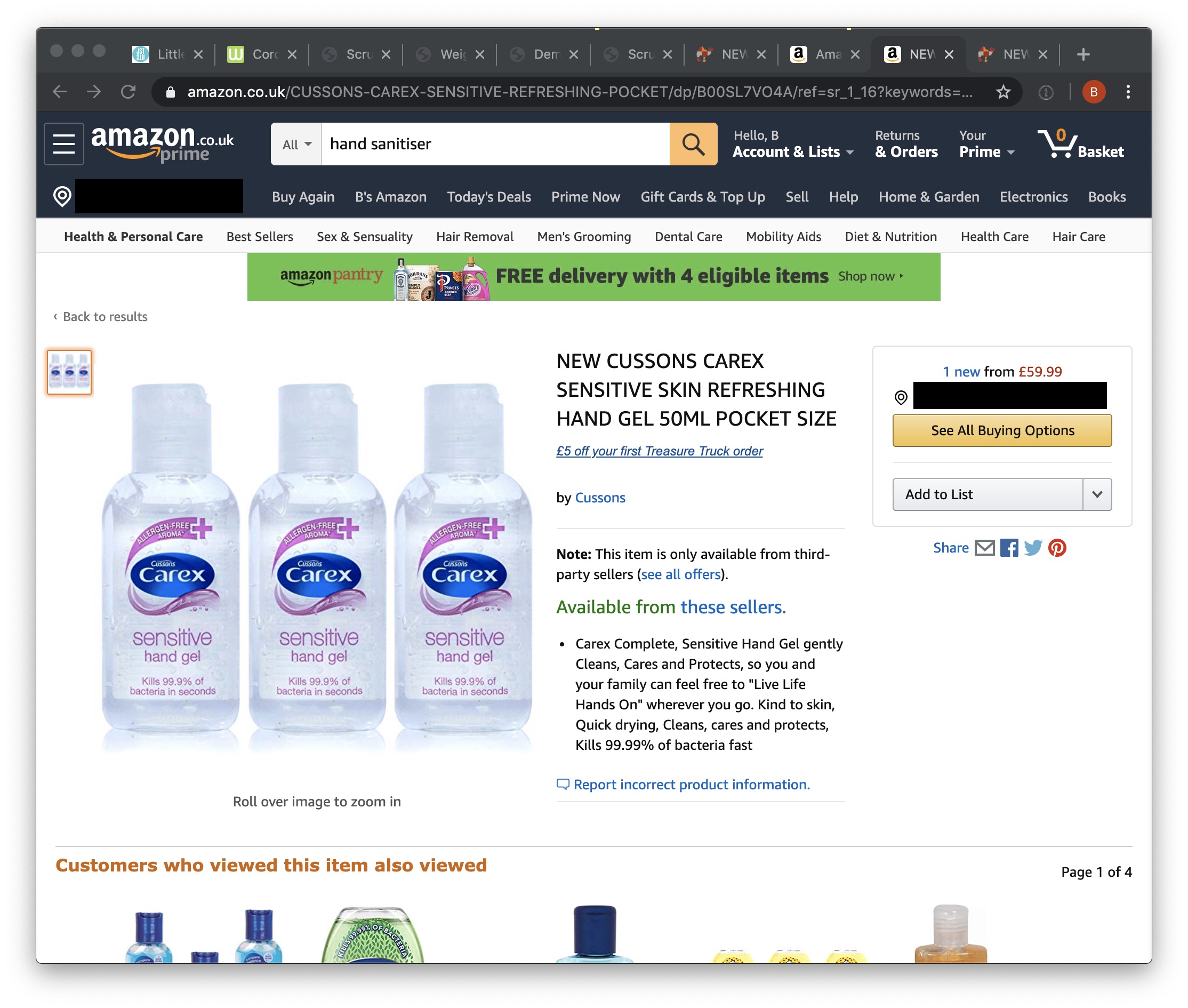Click the location pin in buy box
Screen dimensions: 1188x1008
[x=901, y=397]
